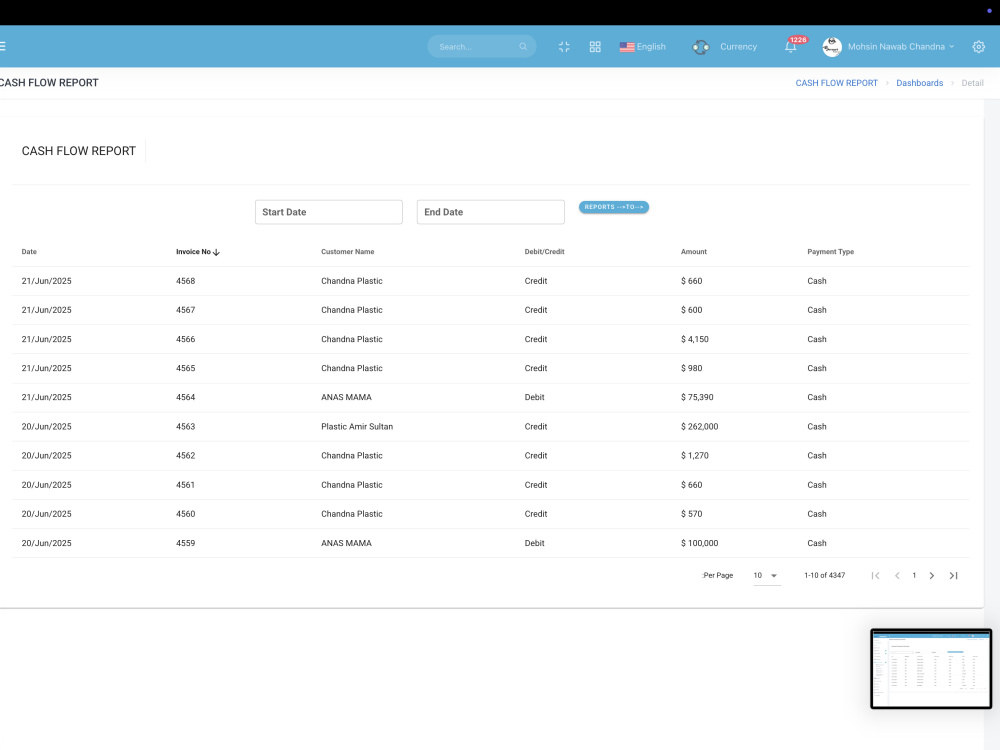Screen dimensions: 1000x750
Task: Focus the top Search box
Action: point(481,47)
